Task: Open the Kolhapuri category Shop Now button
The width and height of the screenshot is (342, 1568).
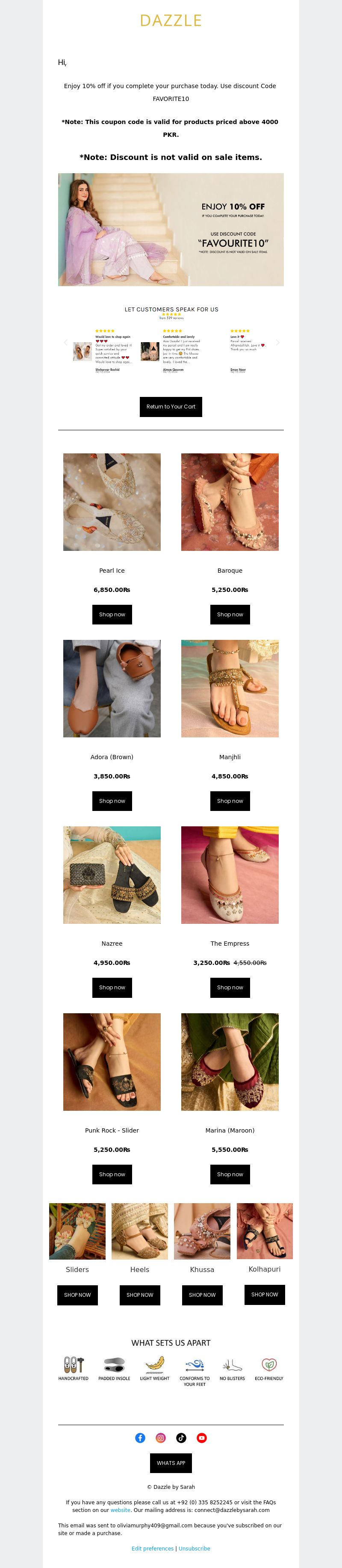Action: 265,1295
